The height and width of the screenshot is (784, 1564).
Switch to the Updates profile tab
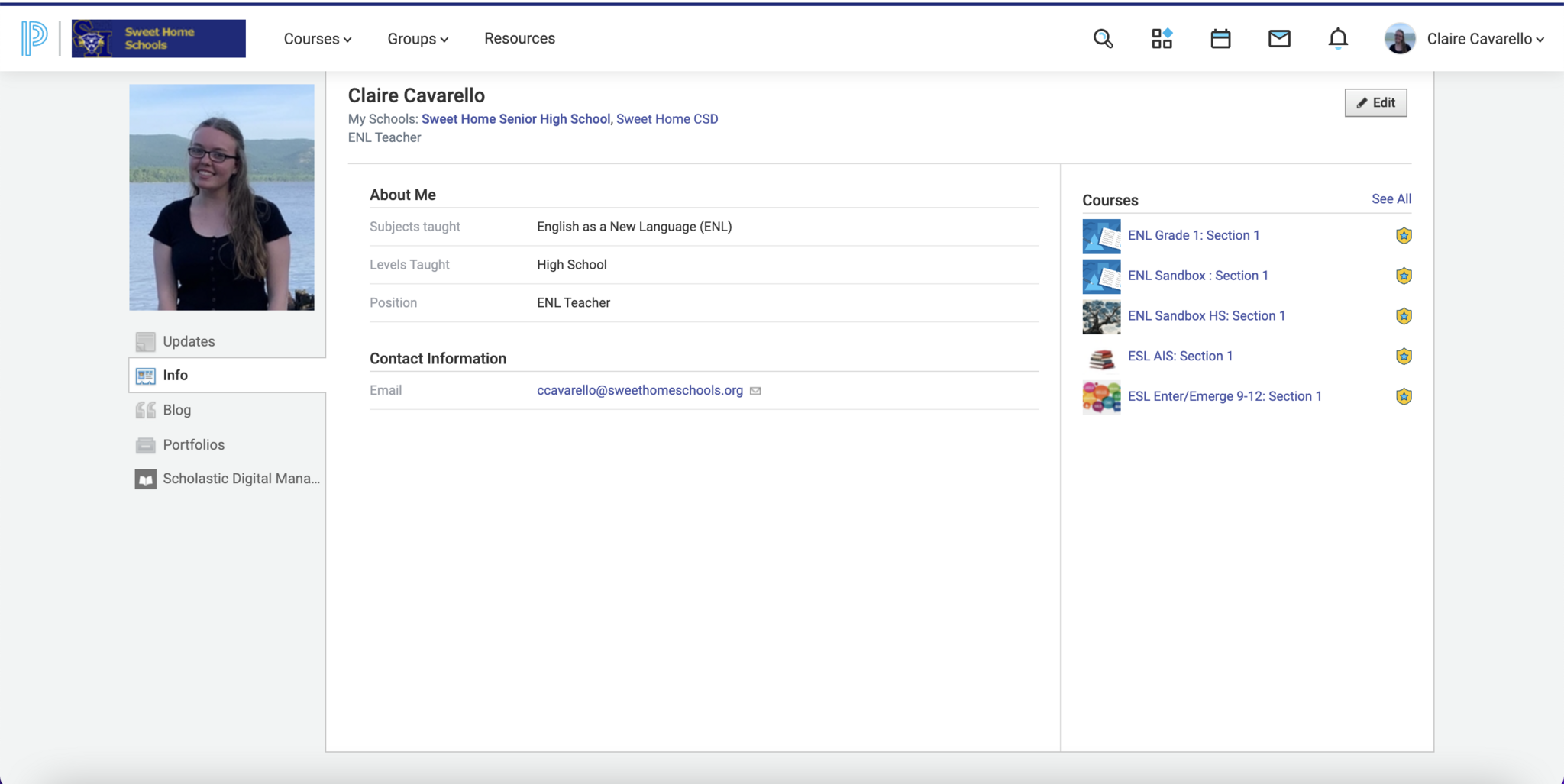(189, 341)
